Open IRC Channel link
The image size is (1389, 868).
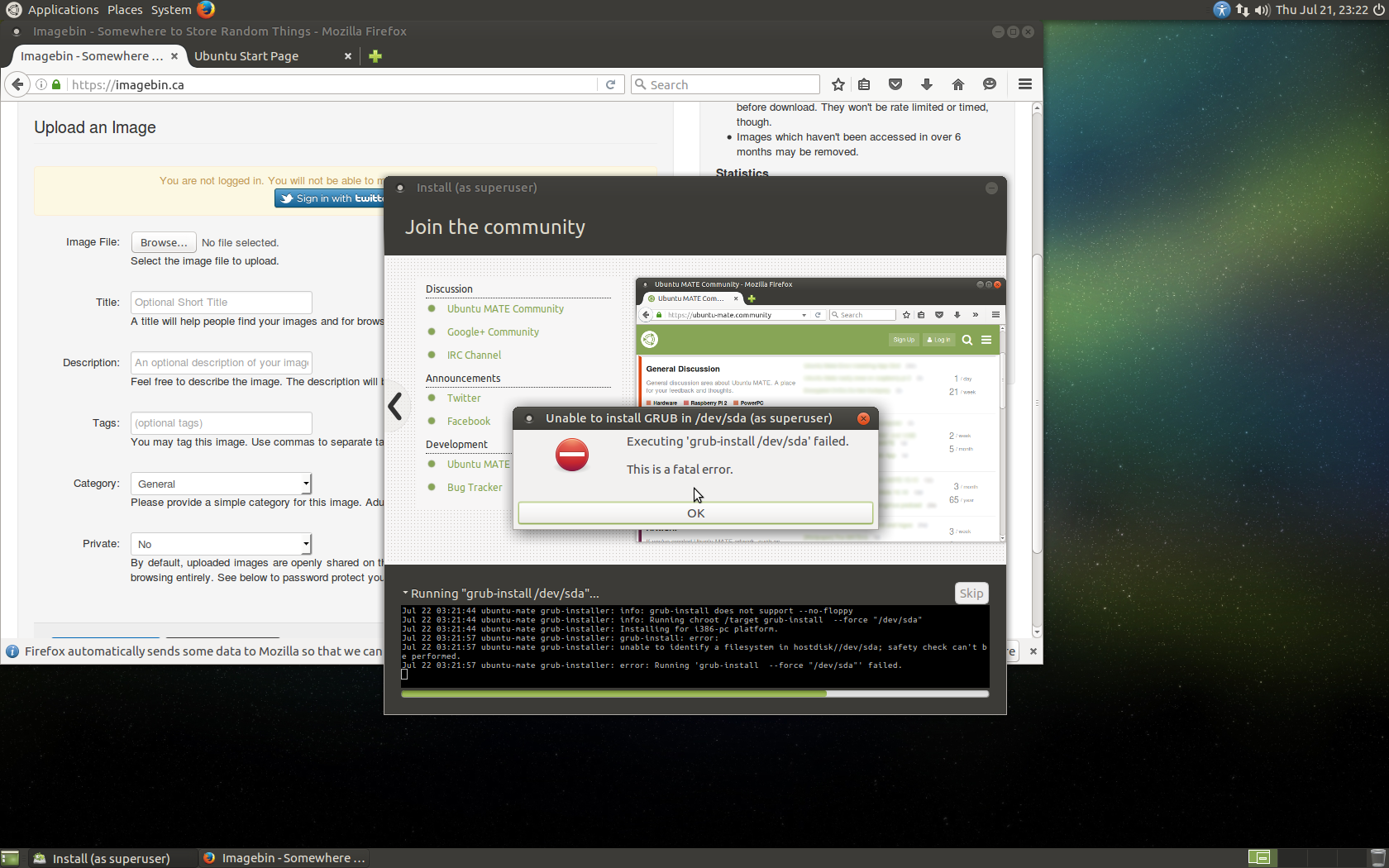(474, 355)
